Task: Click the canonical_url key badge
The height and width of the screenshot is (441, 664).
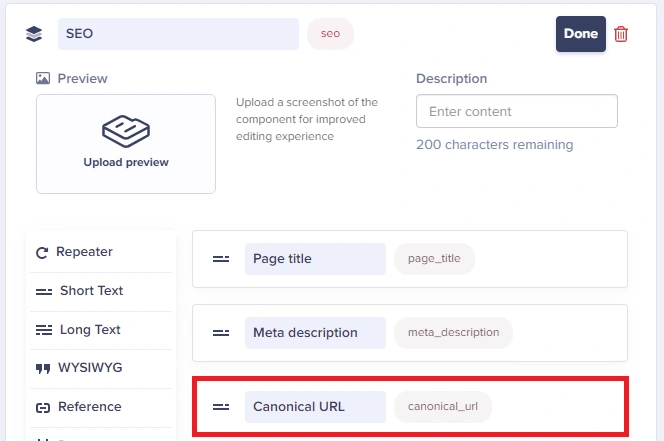Action: coord(443,407)
